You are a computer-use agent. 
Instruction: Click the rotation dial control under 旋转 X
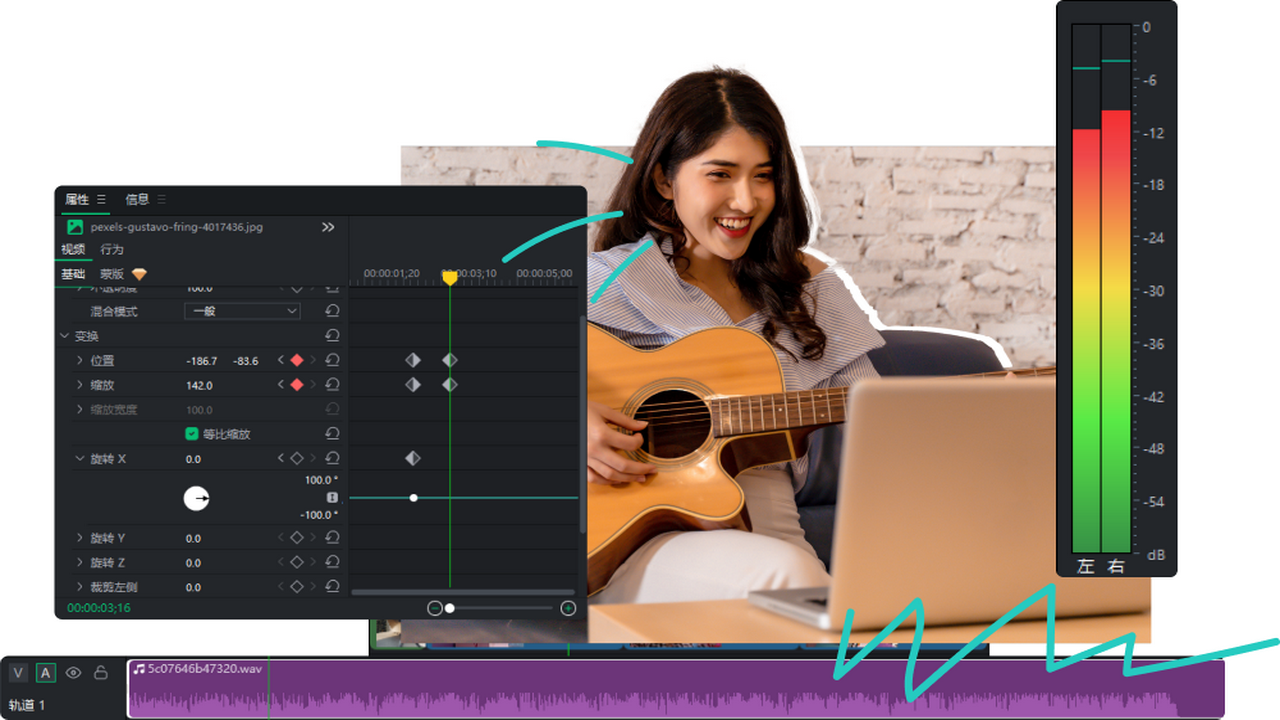pos(197,498)
